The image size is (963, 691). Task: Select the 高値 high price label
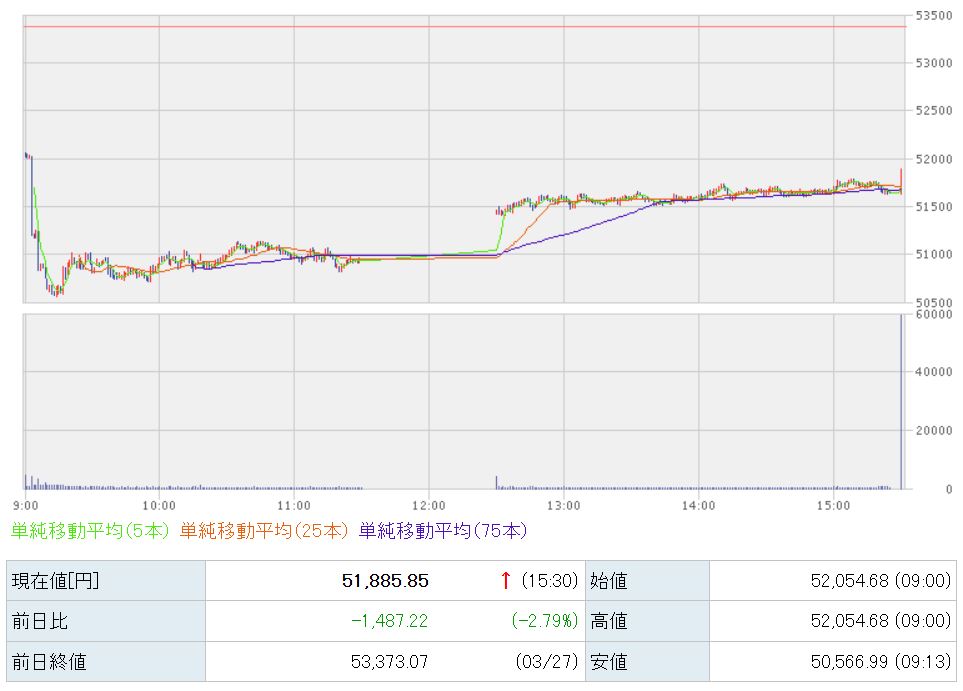[x=609, y=621]
